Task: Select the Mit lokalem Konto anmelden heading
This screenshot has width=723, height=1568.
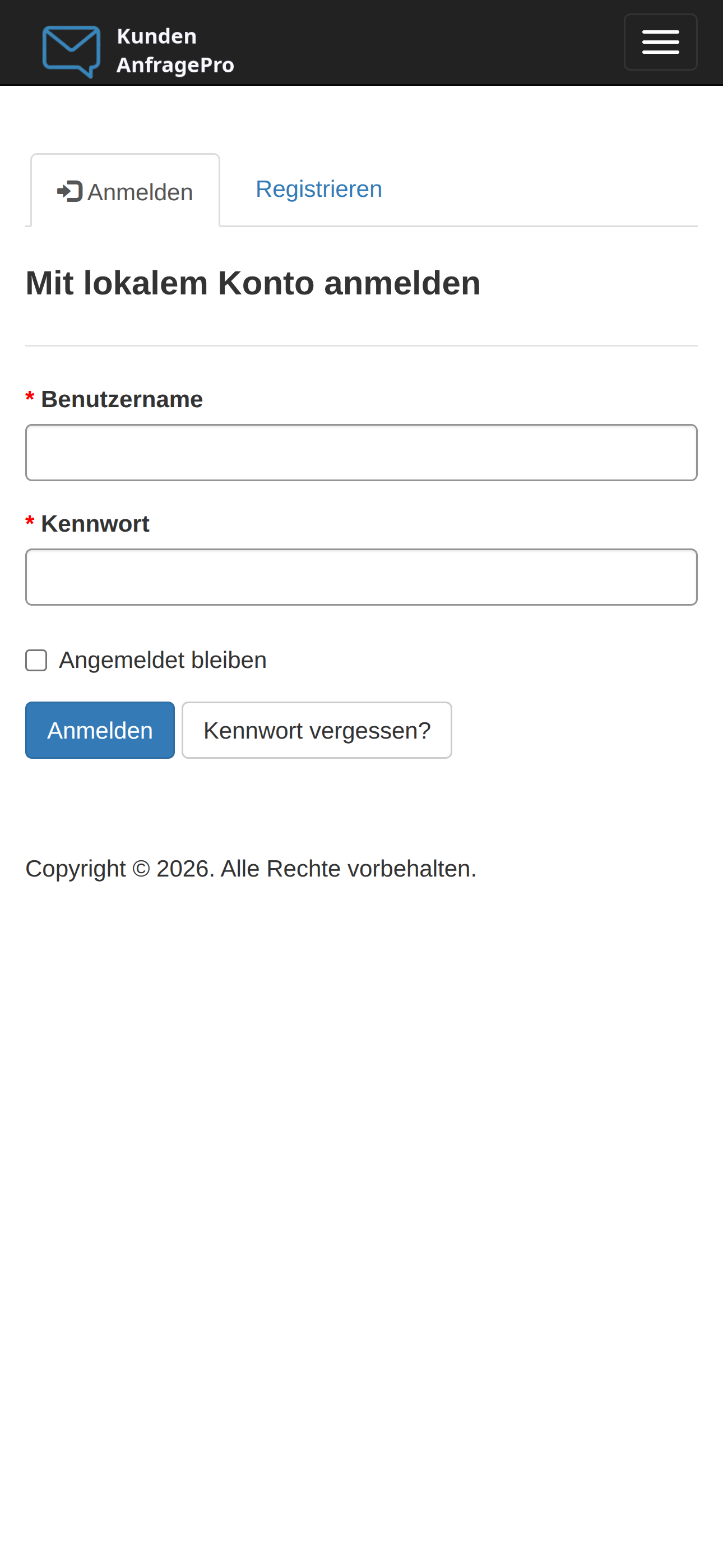Action: click(x=253, y=281)
